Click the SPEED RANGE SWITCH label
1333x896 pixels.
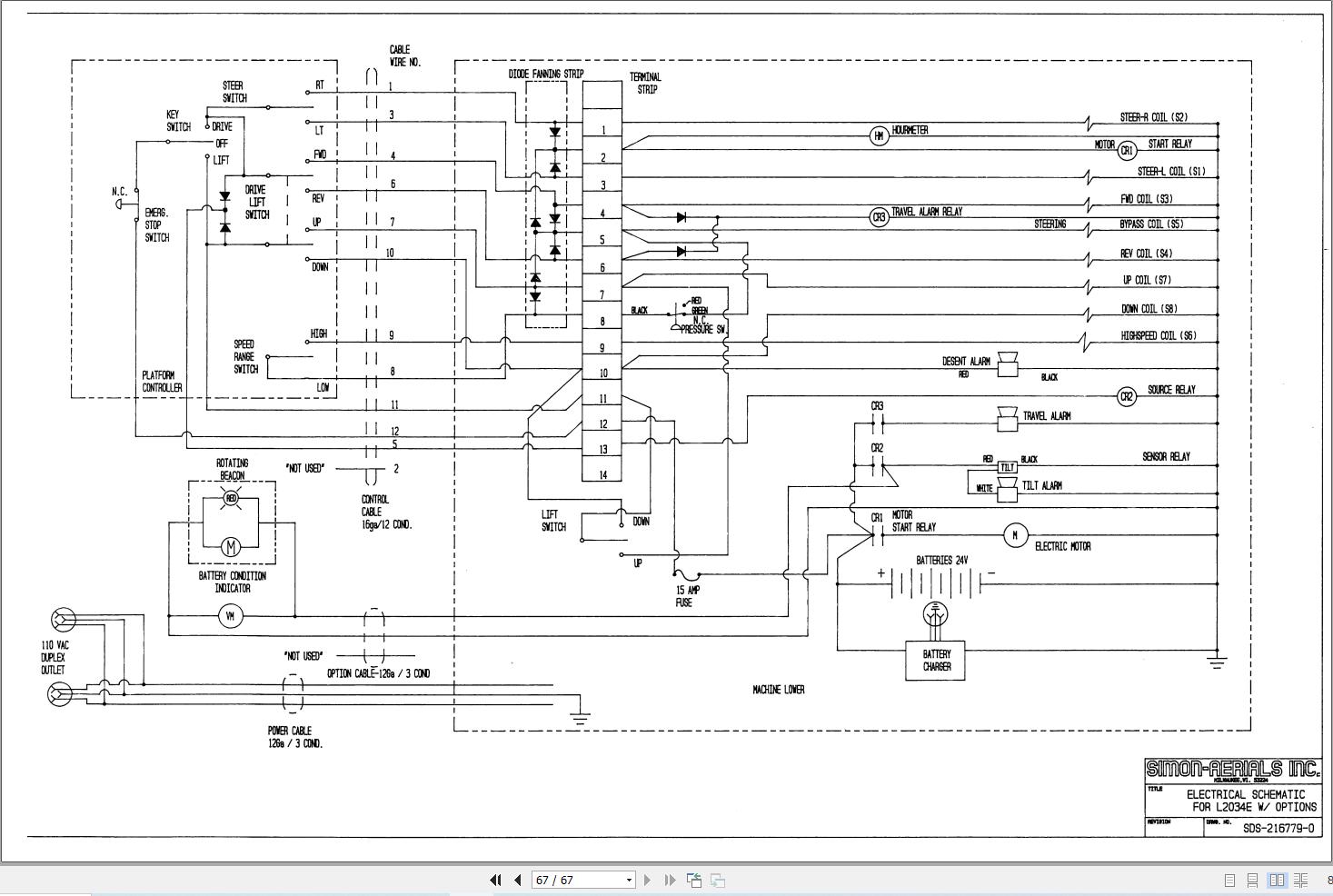click(x=245, y=356)
